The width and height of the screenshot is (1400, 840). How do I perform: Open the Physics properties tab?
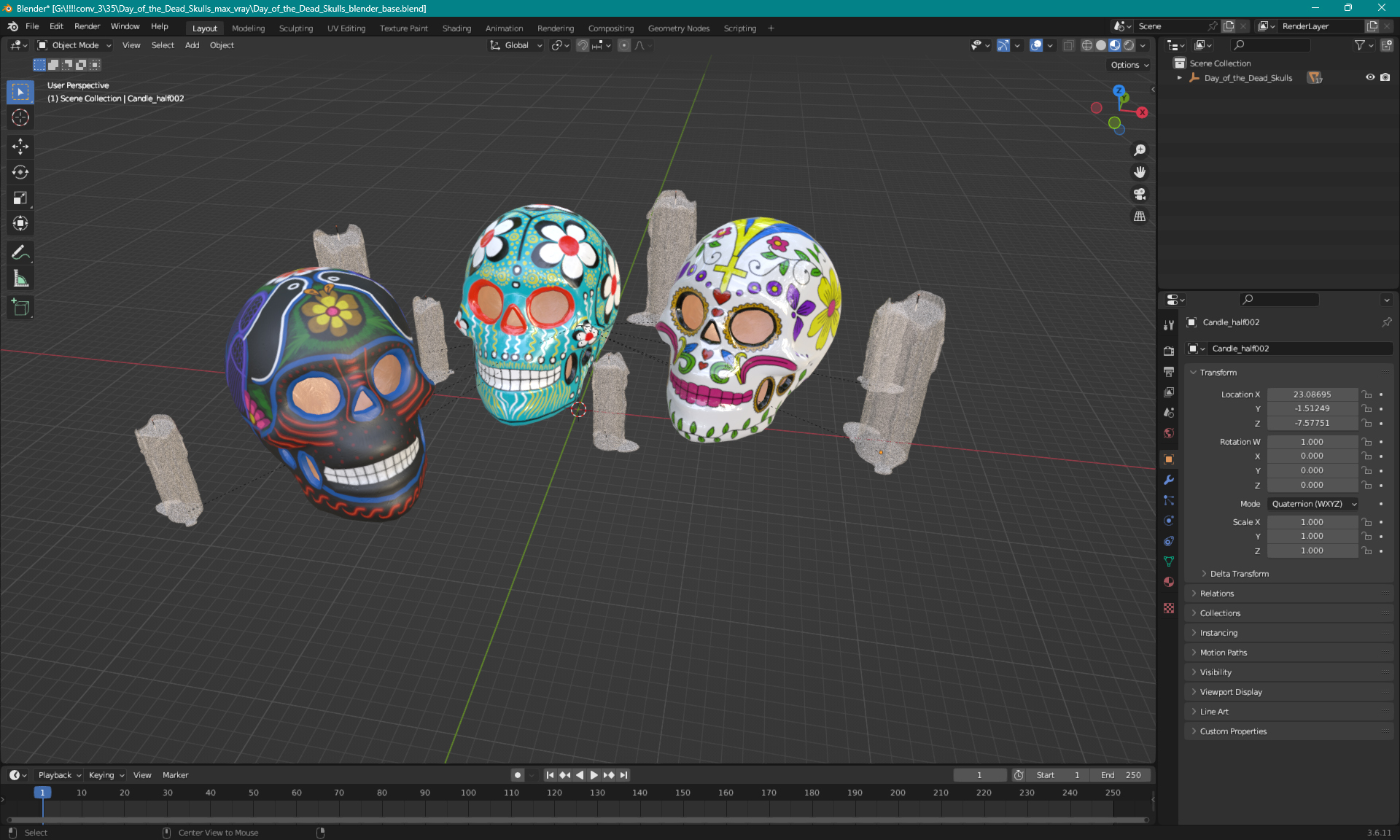coord(1169,521)
